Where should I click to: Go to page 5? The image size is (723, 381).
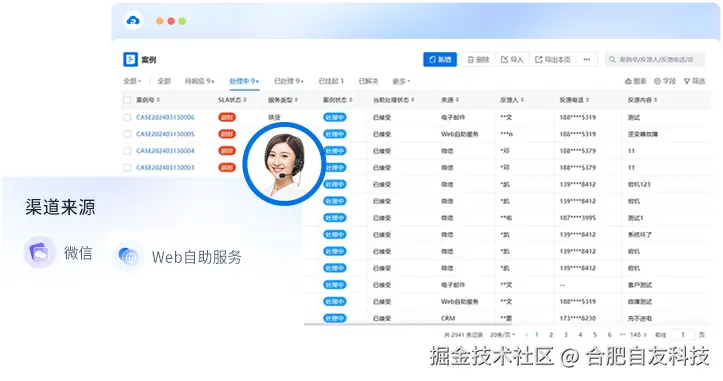(595, 334)
